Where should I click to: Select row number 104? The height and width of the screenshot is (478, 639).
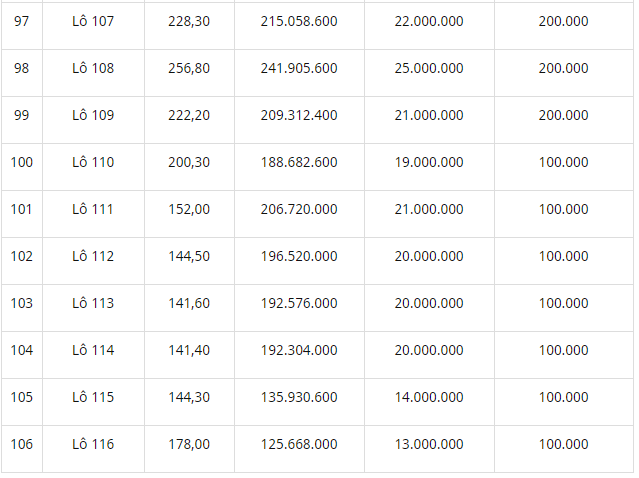point(22,350)
